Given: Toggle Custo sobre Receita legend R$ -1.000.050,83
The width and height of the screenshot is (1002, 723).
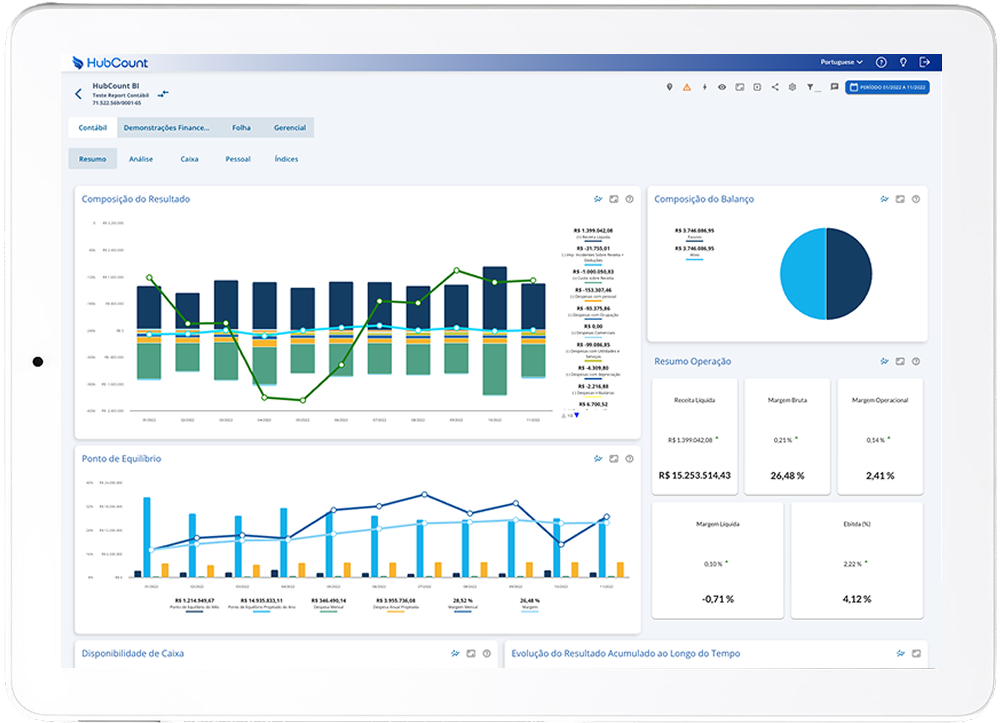Looking at the screenshot, I should coord(593,276).
